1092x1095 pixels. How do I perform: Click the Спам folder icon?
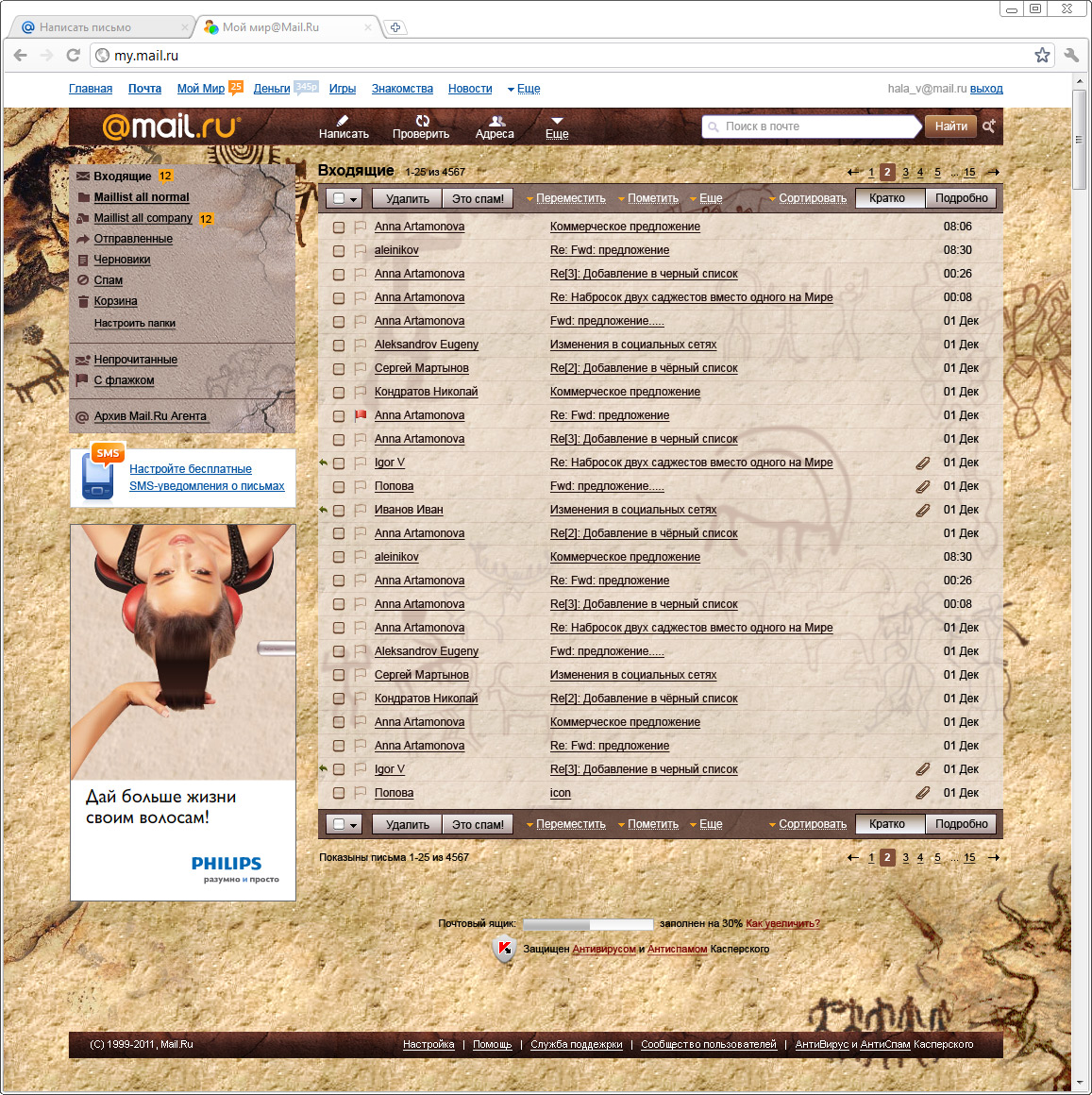pos(83,280)
